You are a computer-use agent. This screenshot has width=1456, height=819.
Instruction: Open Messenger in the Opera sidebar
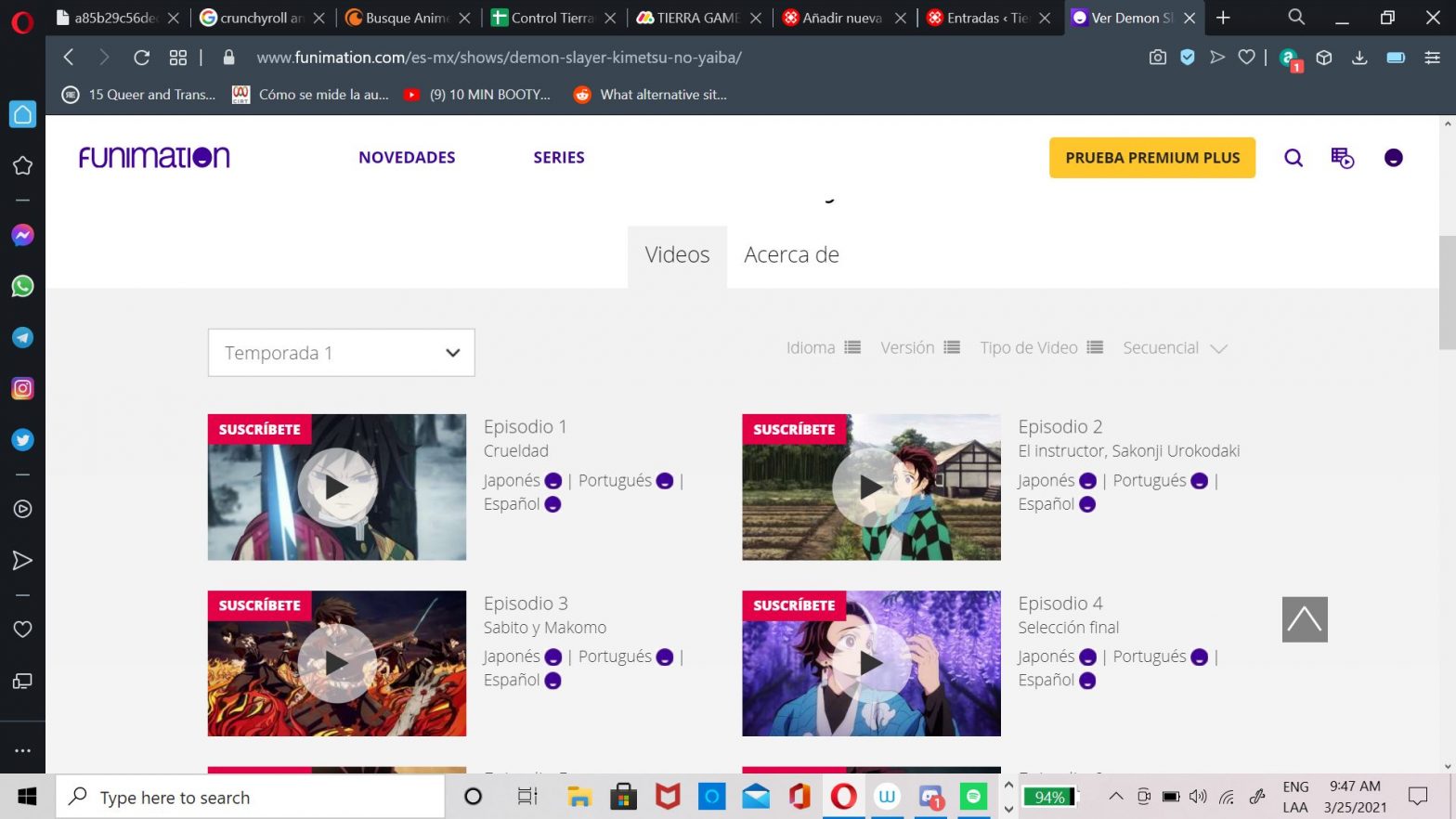click(22, 235)
